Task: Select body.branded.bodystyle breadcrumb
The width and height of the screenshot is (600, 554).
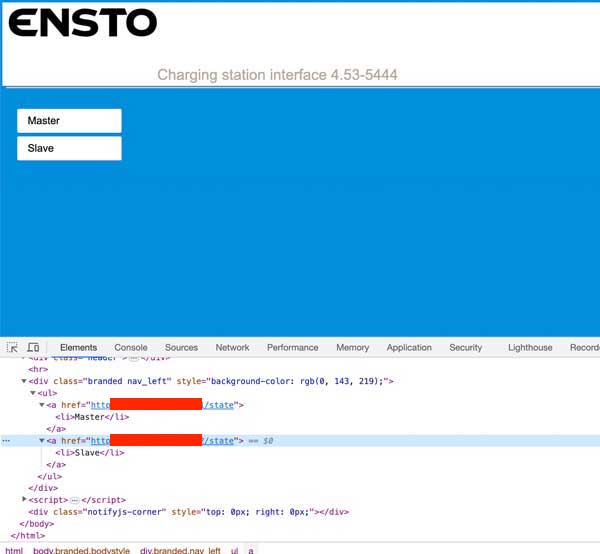Action: click(x=82, y=551)
